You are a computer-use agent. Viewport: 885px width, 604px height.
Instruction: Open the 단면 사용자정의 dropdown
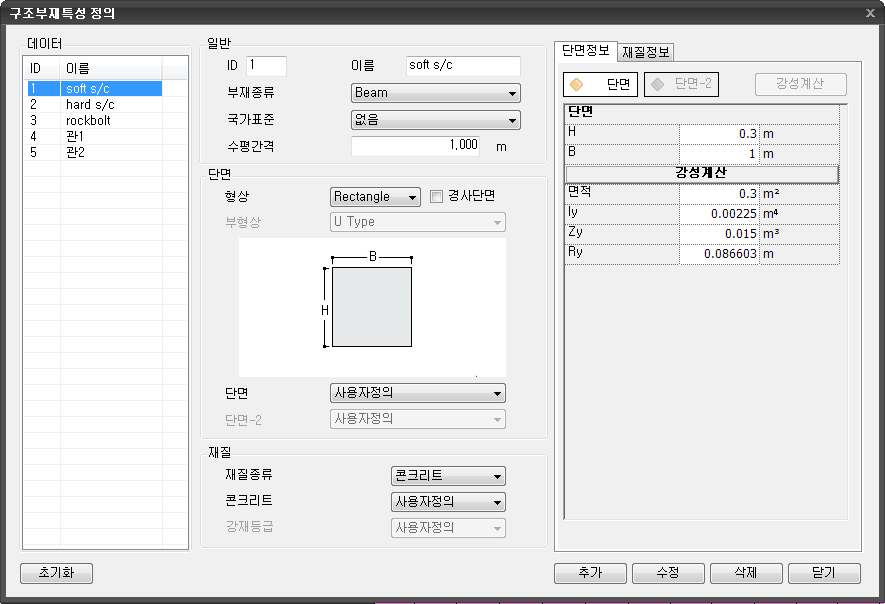click(x=417, y=394)
